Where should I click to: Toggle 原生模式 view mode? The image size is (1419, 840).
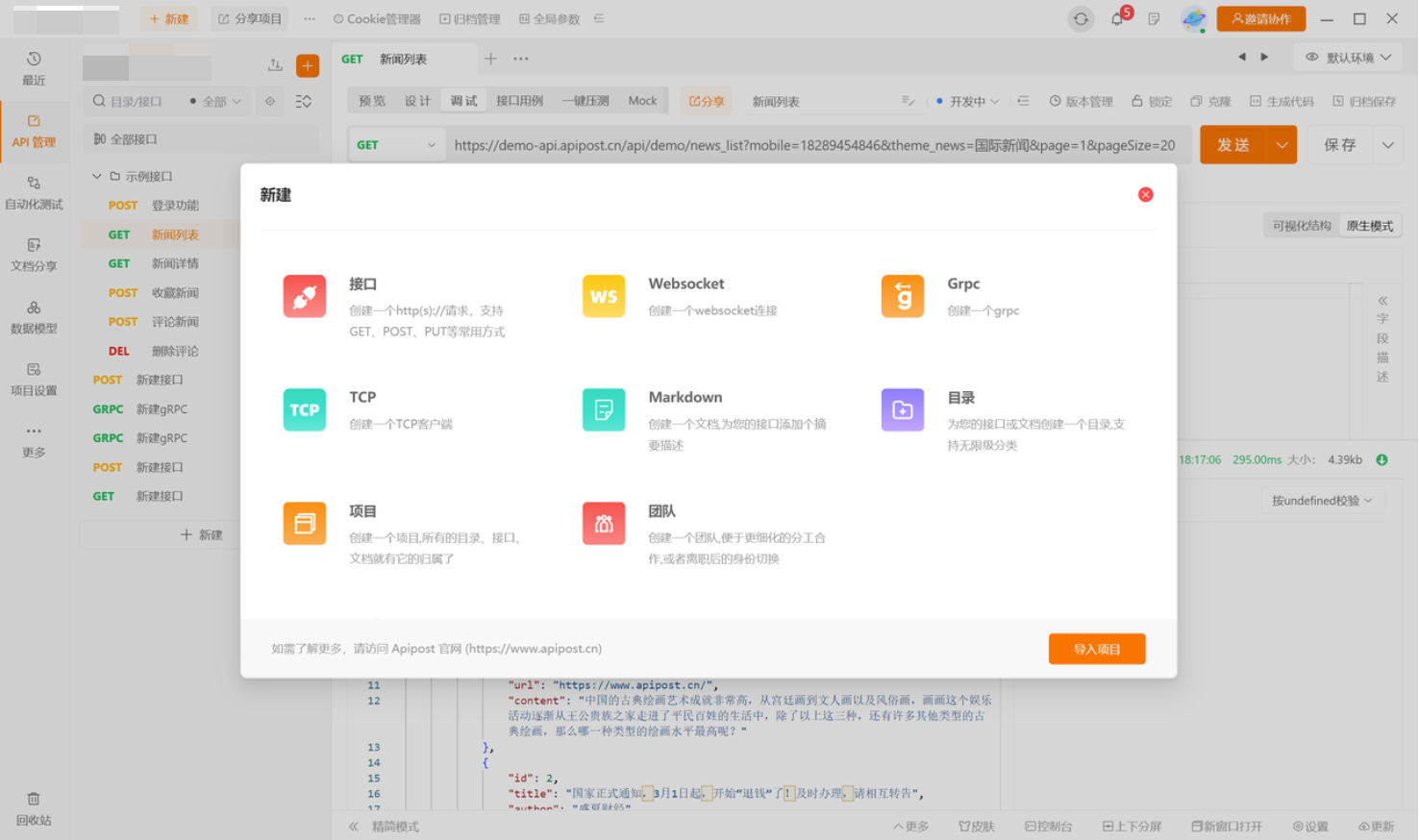(x=1369, y=226)
